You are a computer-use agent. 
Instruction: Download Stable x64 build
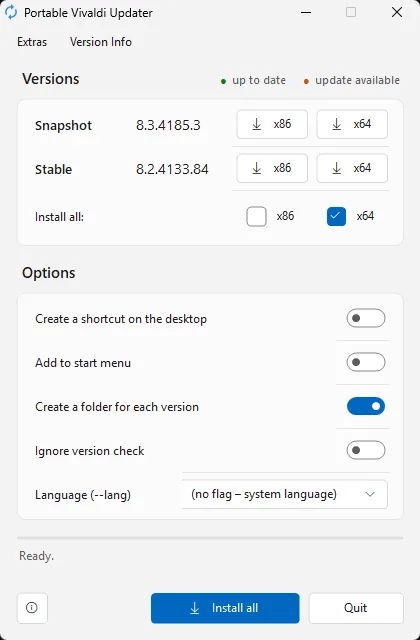[x=352, y=168]
